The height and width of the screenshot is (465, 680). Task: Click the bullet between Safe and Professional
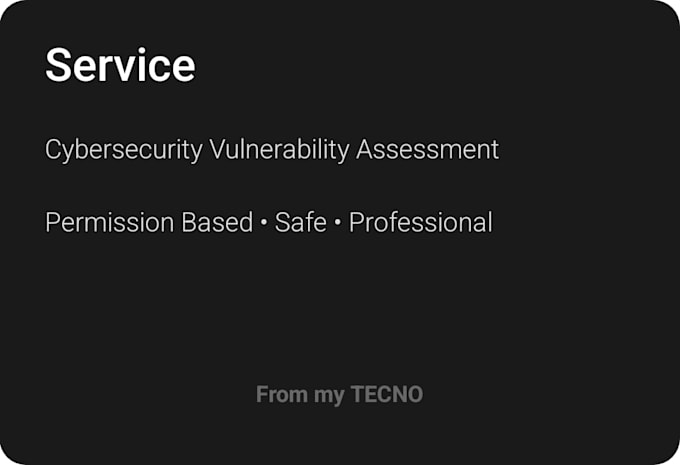pos(337,223)
